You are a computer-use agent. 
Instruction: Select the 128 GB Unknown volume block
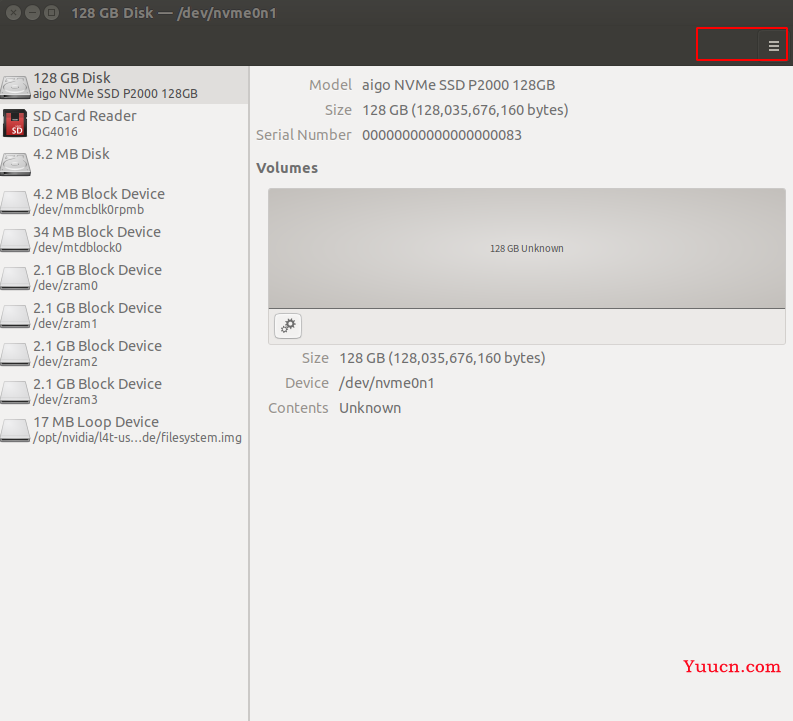click(526, 248)
